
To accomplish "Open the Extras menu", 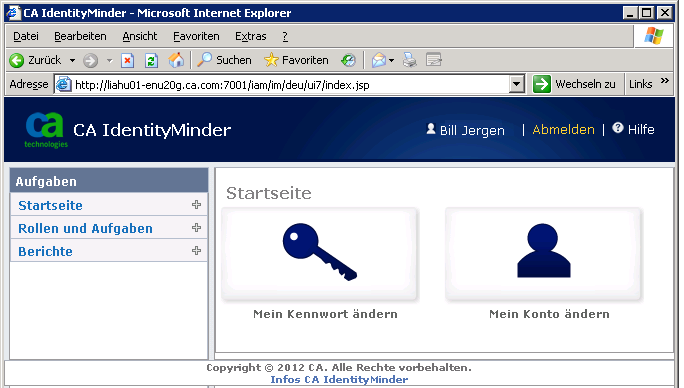I will 250,36.
